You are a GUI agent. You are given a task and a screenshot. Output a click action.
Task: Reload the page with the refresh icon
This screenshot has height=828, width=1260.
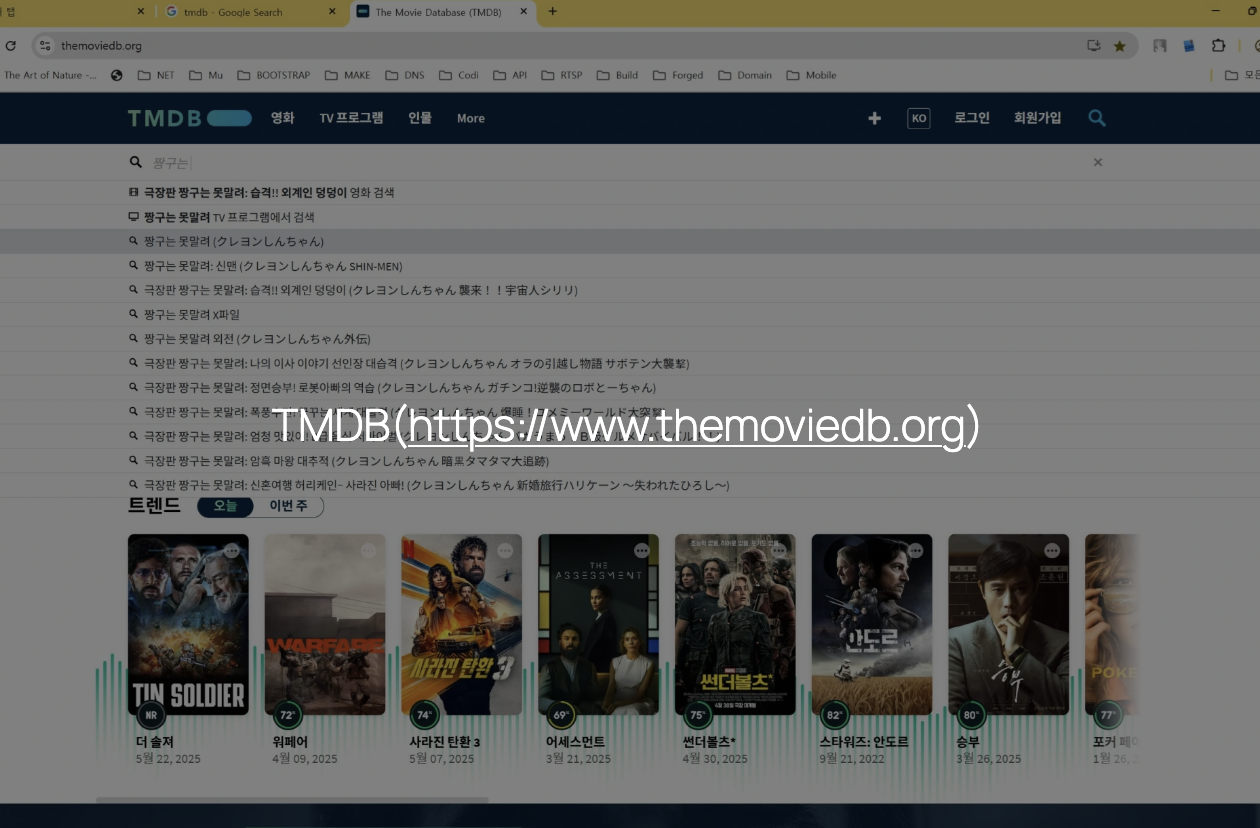12,45
